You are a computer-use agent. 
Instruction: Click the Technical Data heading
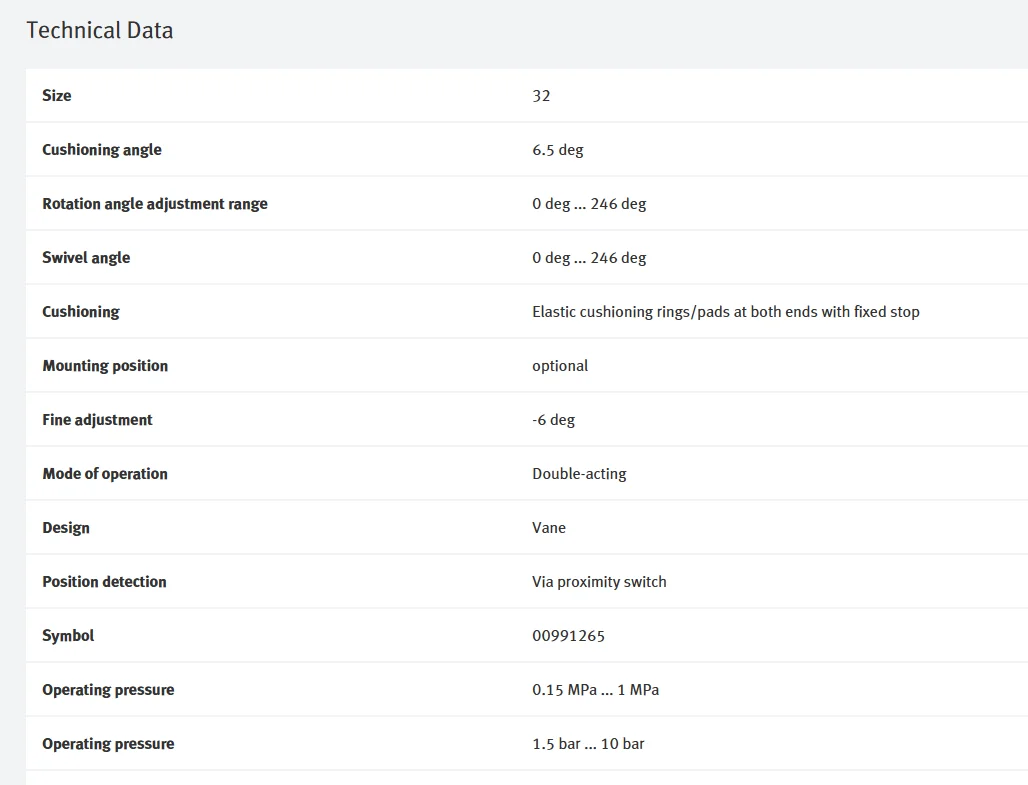[99, 31]
